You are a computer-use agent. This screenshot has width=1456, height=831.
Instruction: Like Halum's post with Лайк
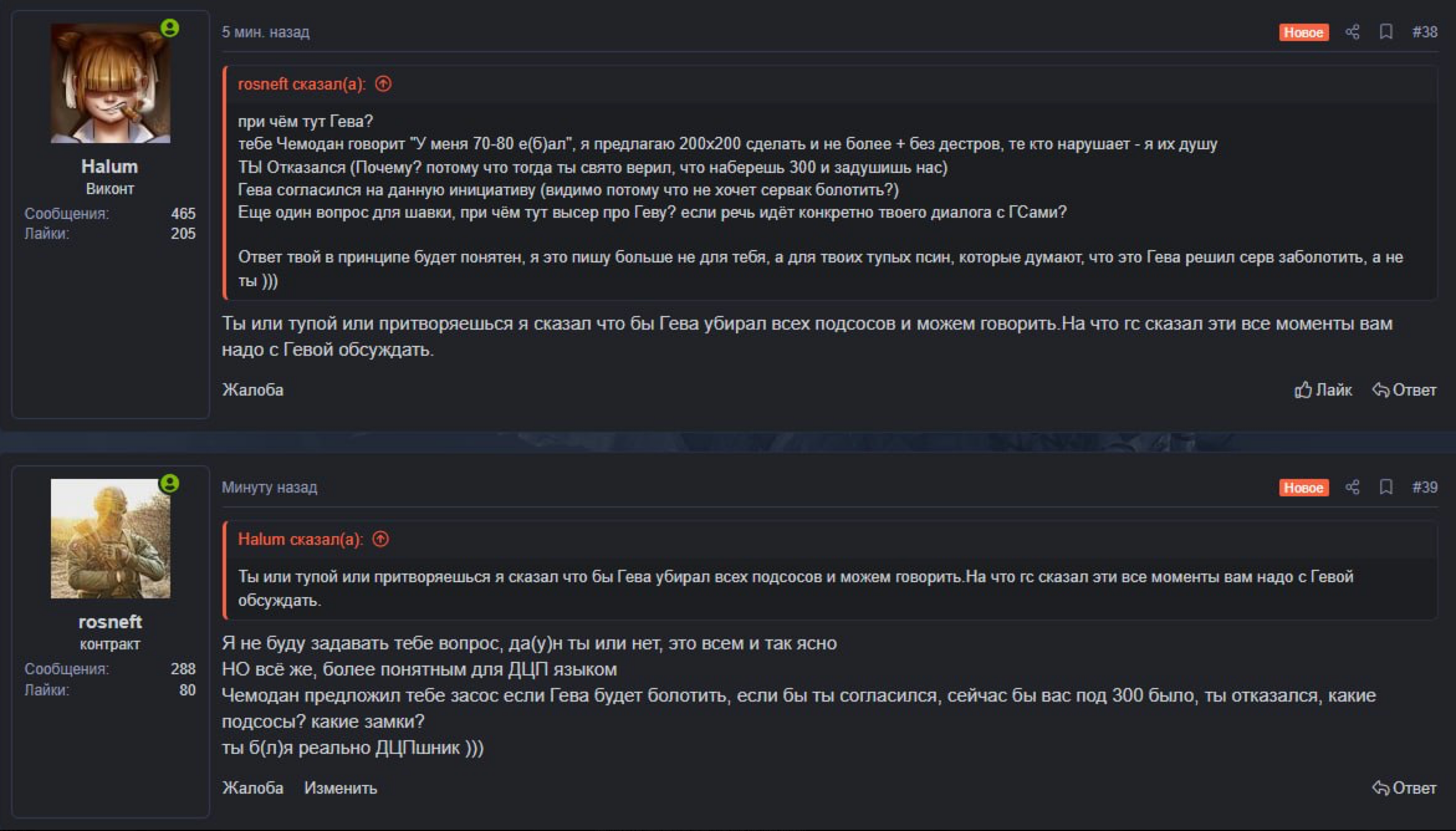1323,390
